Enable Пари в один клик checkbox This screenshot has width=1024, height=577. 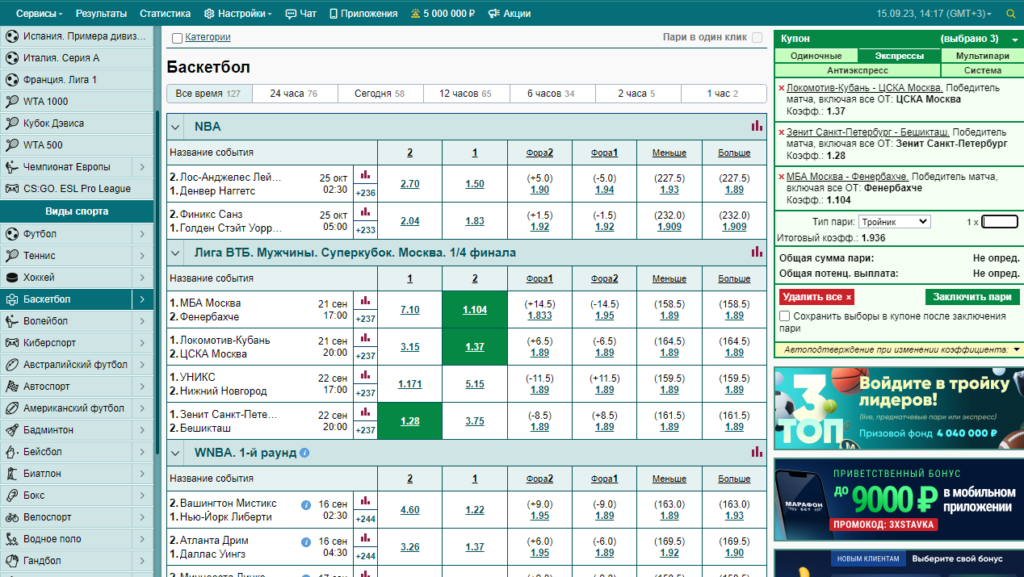[x=757, y=37]
